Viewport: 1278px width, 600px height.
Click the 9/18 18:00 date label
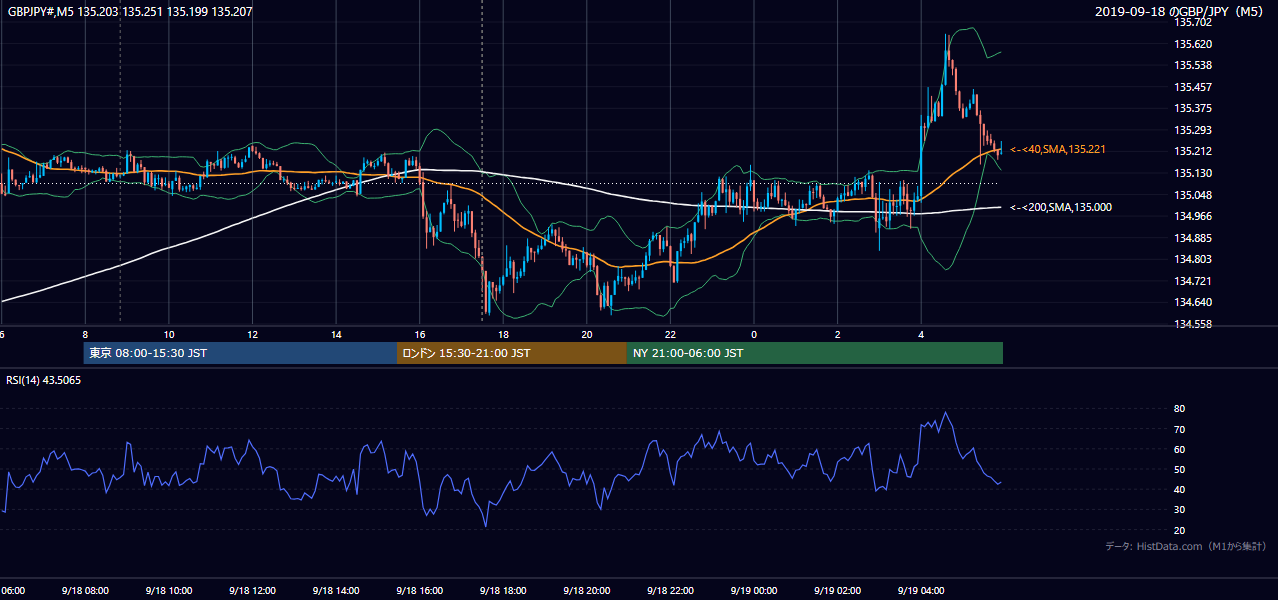pos(502,591)
